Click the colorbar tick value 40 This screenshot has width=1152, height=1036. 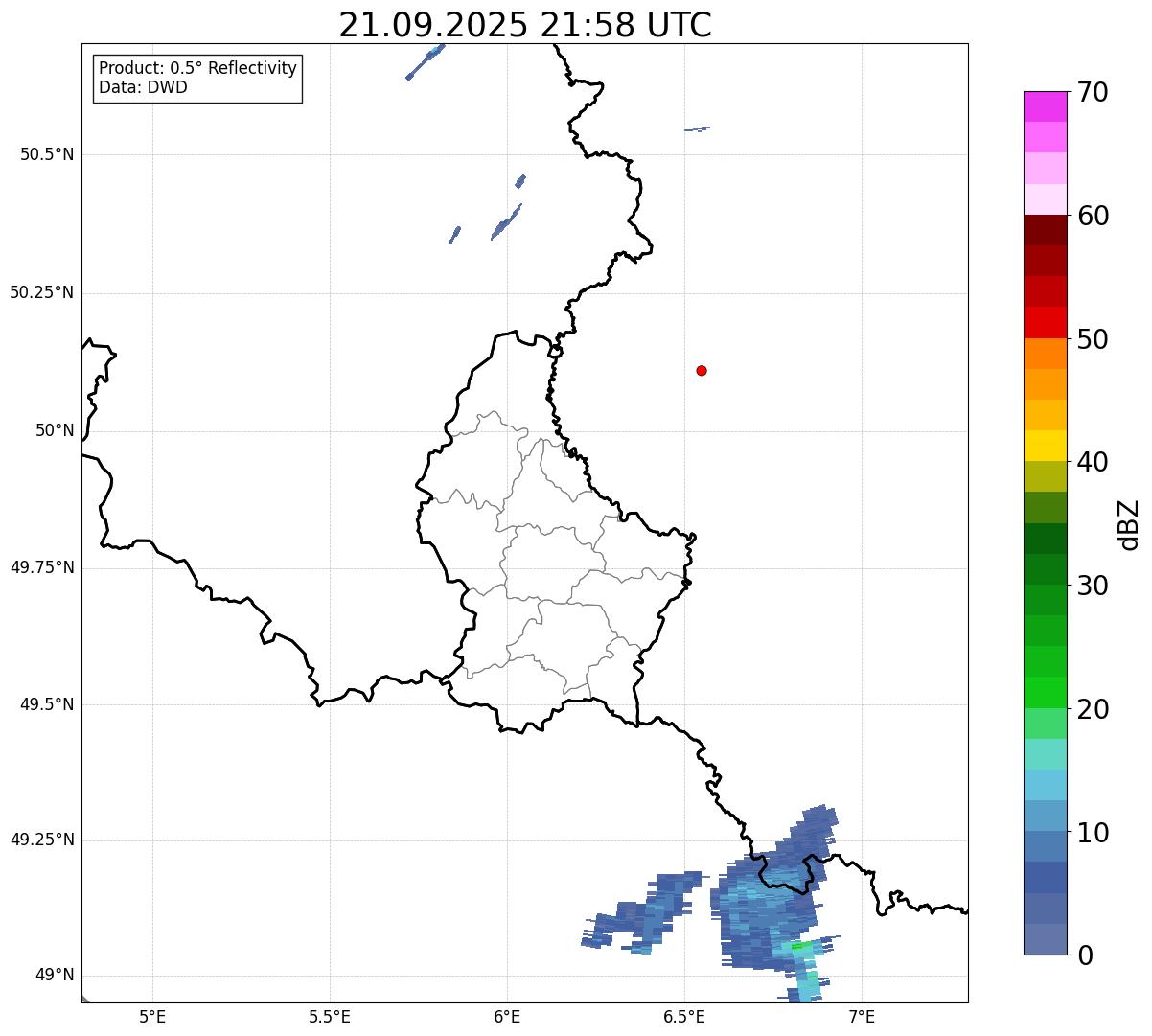pyautogui.click(x=1094, y=462)
